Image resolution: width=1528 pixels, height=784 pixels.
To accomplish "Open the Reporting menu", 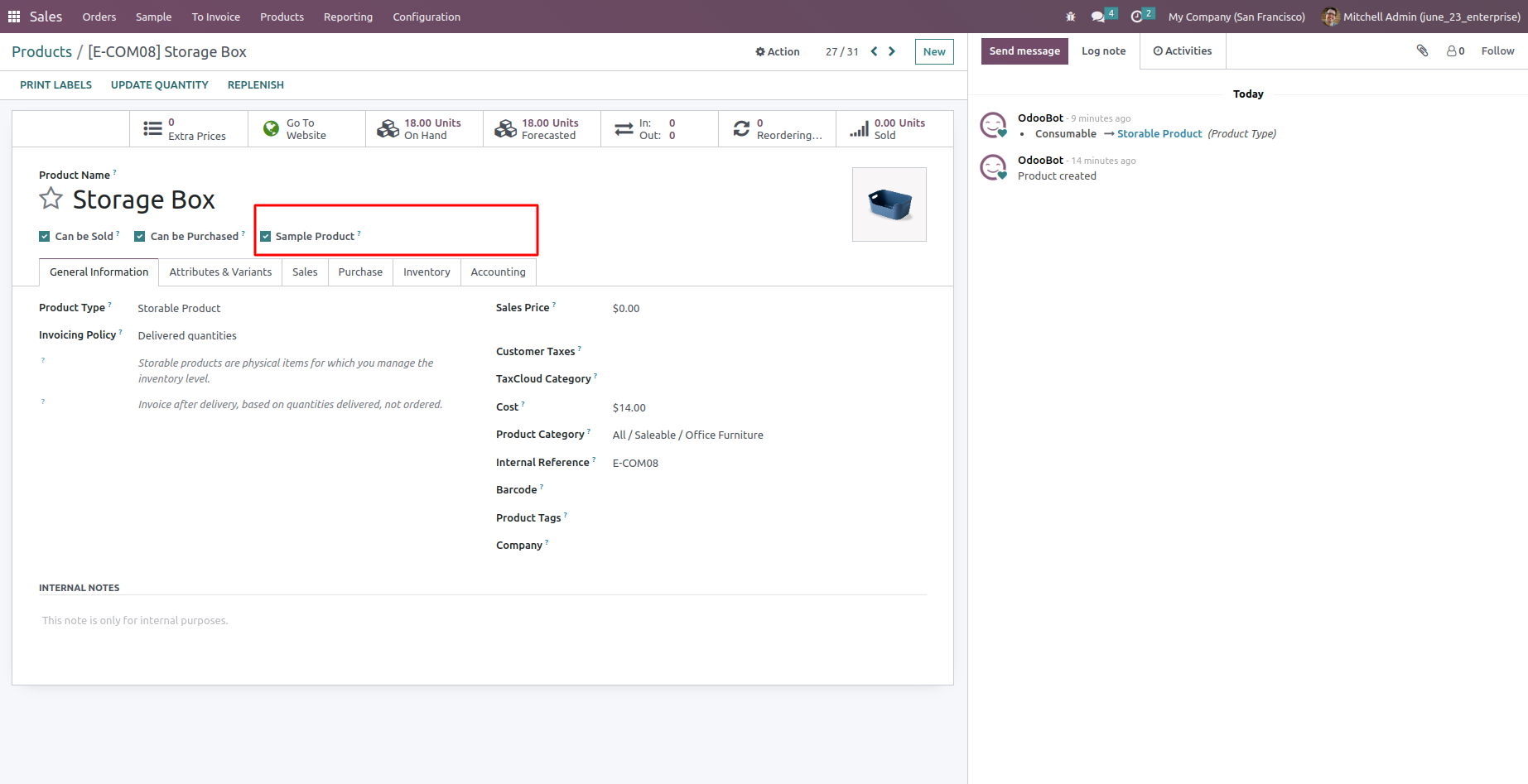I will point(348,17).
